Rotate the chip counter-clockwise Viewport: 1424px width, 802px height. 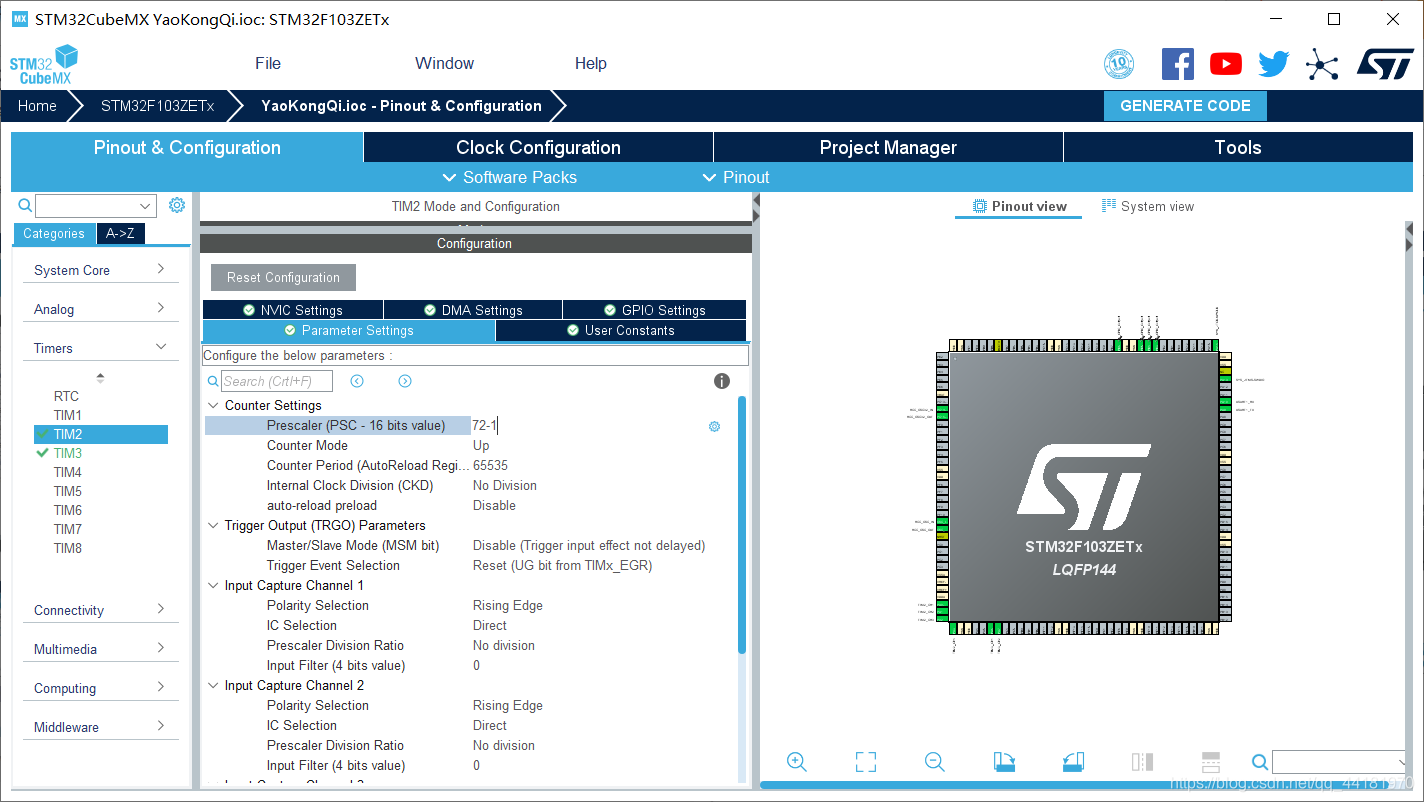coord(1073,762)
